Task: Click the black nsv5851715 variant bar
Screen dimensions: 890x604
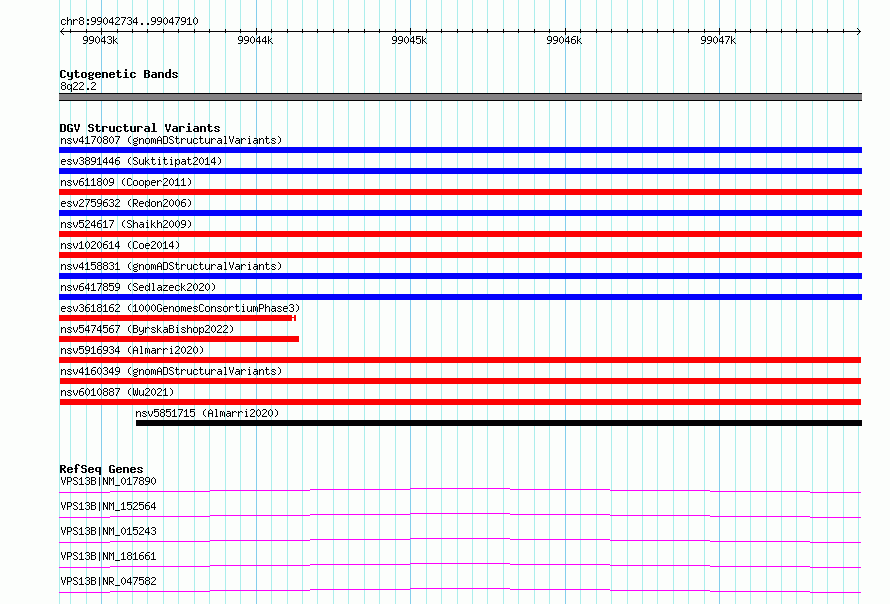Action: point(499,423)
